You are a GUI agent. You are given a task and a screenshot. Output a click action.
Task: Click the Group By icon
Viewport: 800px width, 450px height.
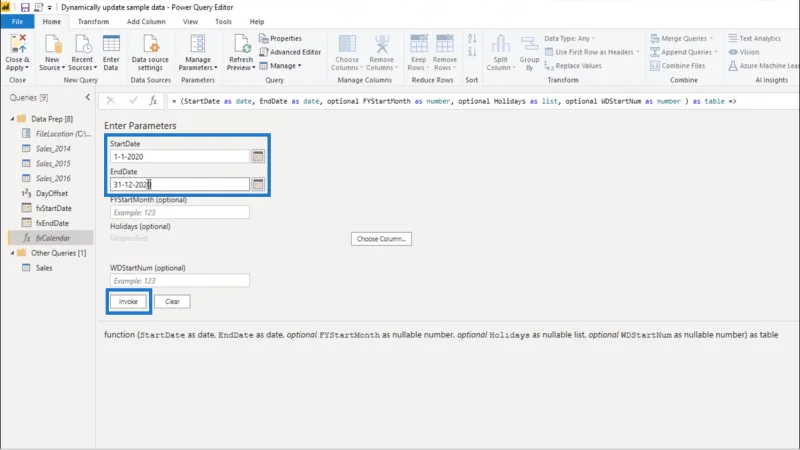(x=530, y=44)
